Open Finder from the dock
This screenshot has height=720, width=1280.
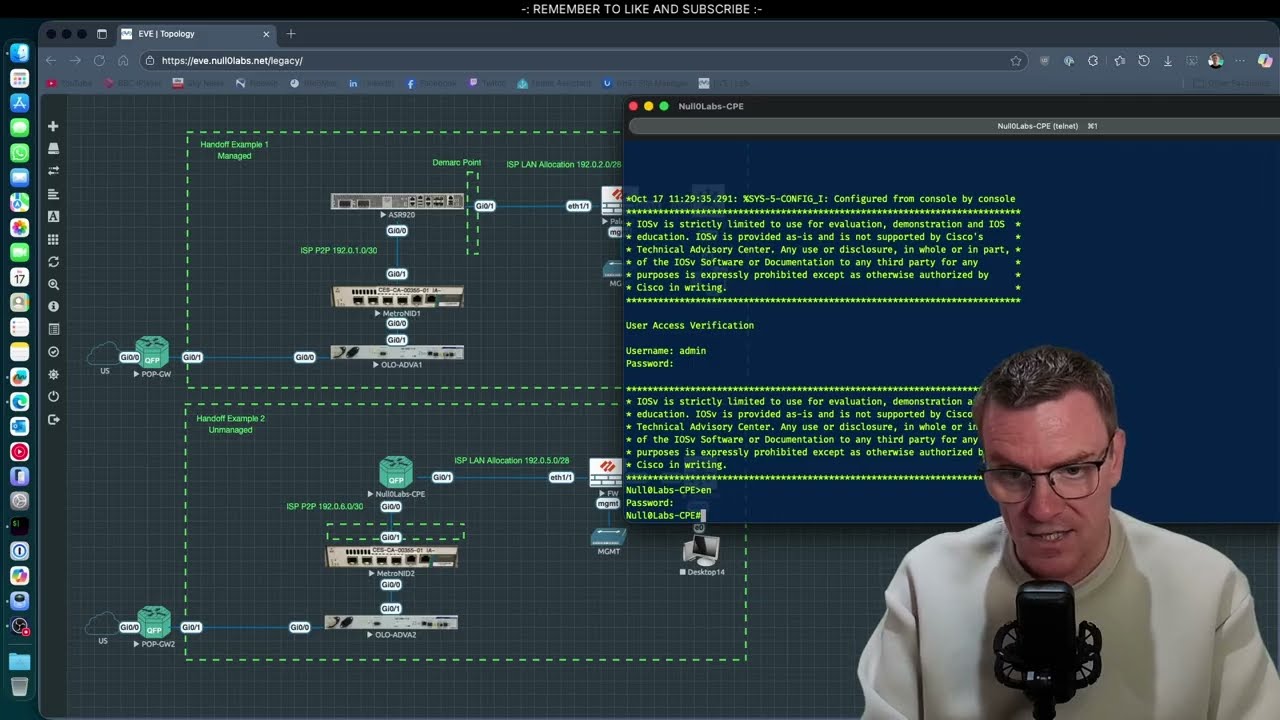[x=19, y=52]
